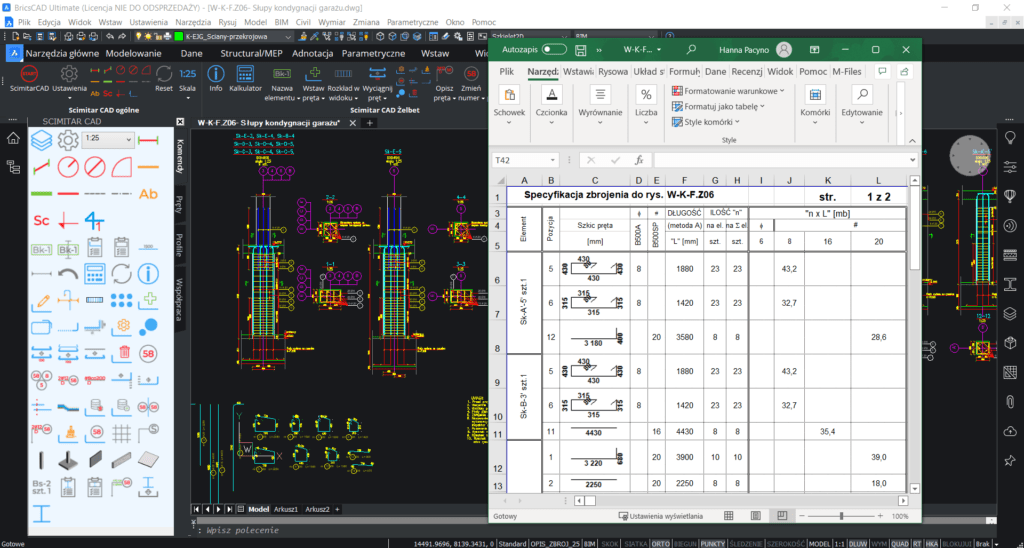The height and width of the screenshot is (548, 1024).
Task: Switch to the Arkusz1 layout tab
Action: click(x=286, y=509)
